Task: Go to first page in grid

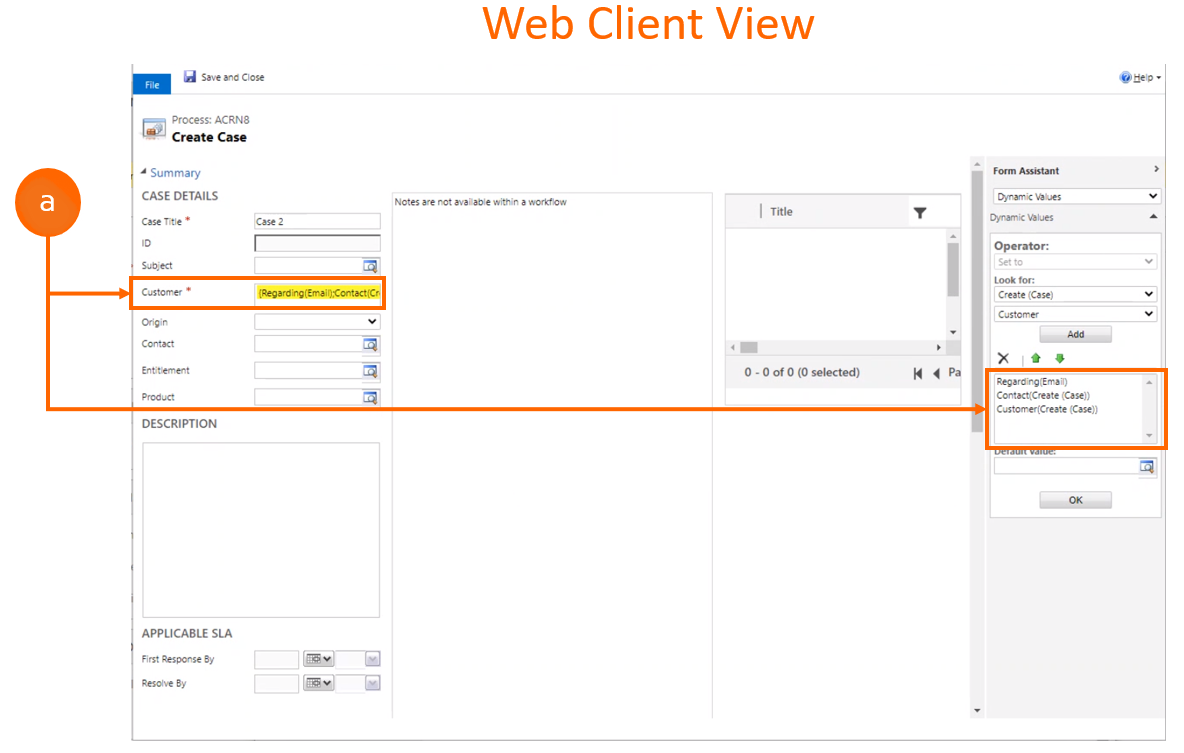Action: (x=917, y=373)
